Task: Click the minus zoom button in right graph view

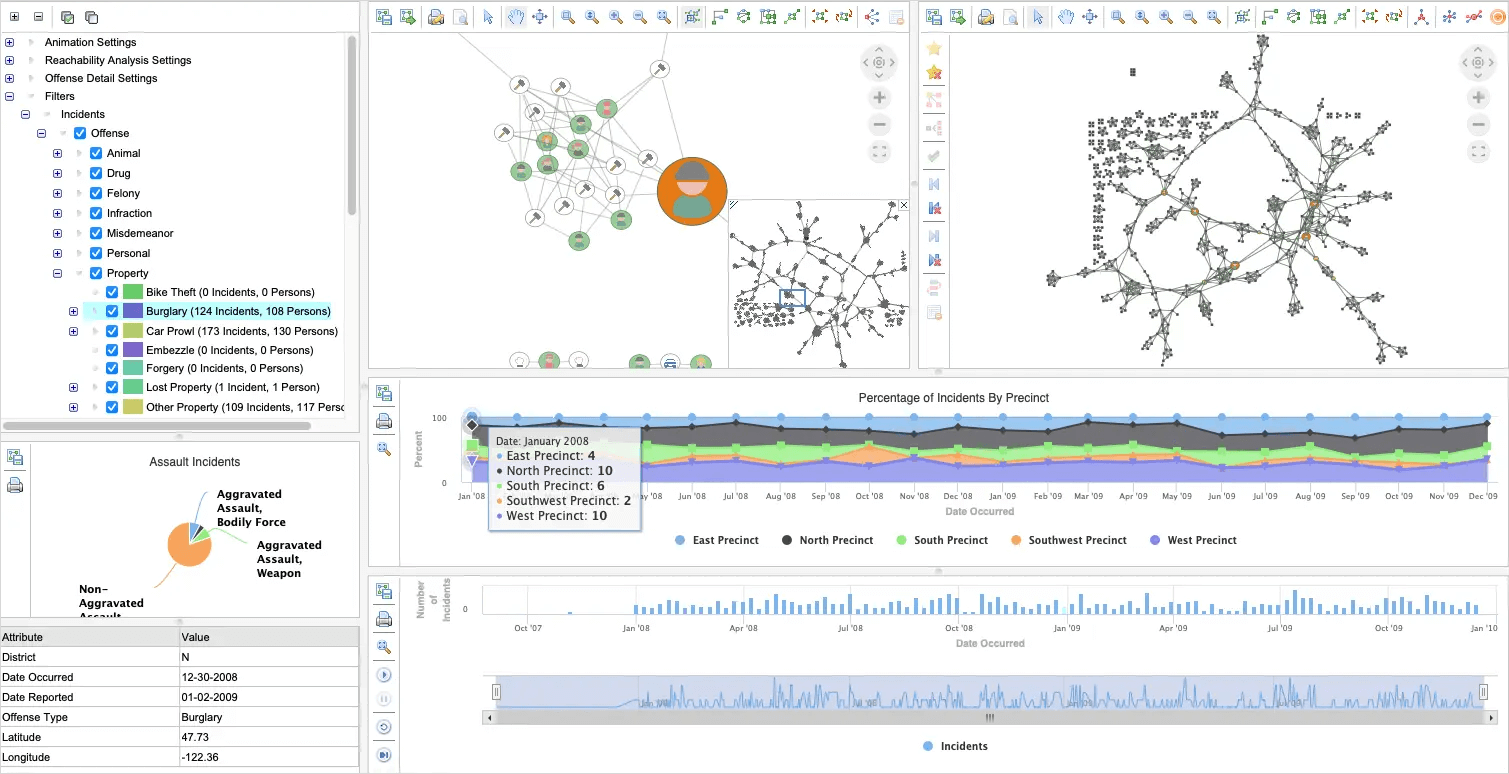Action: pos(1478,125)
